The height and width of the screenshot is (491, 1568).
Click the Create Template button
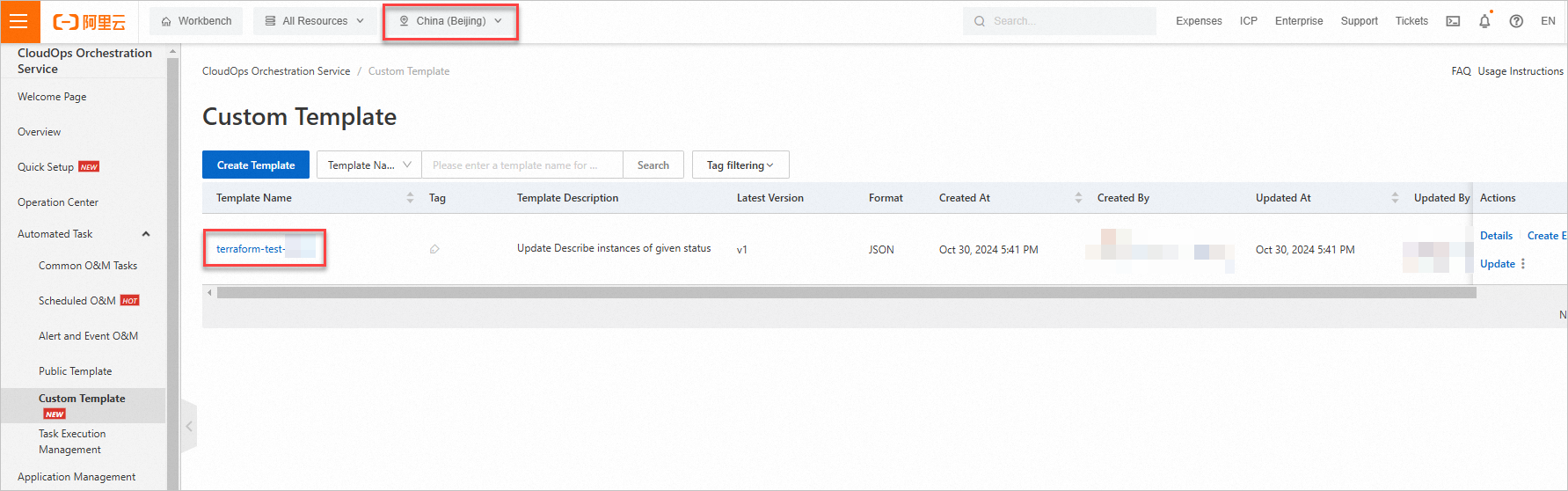point(256,165)
